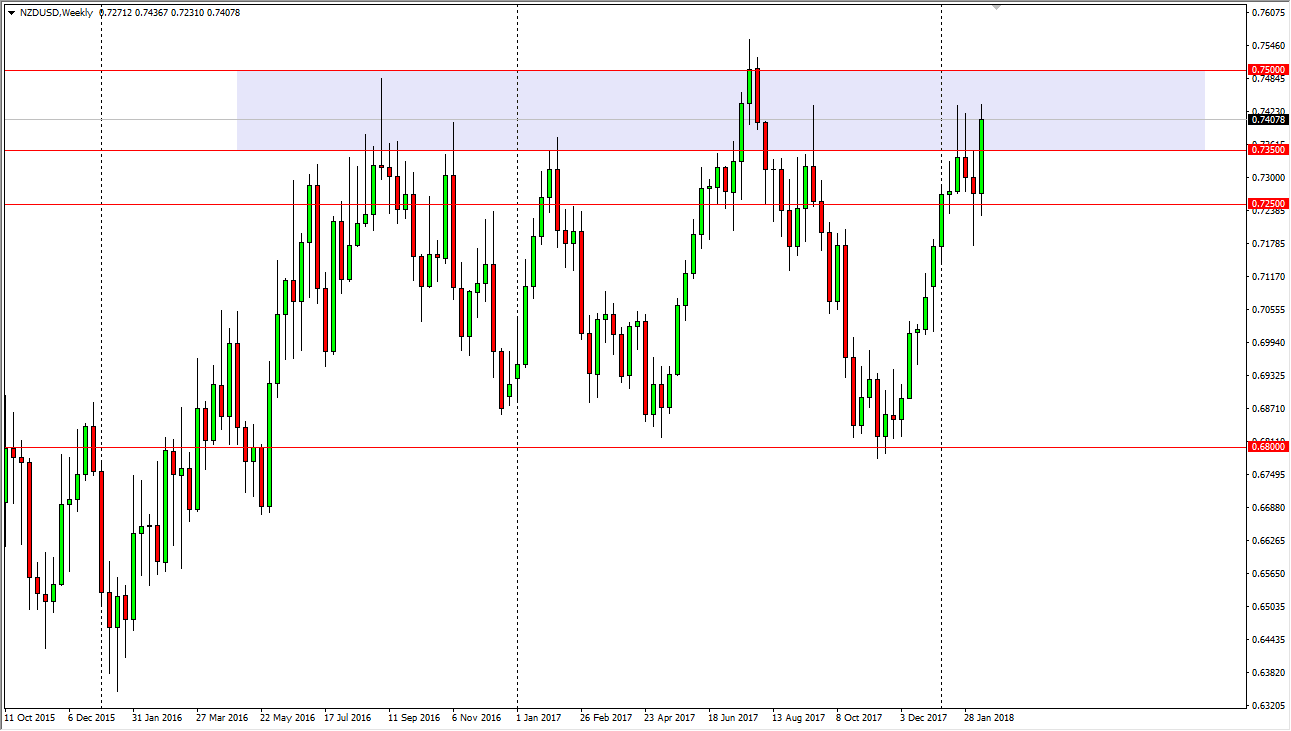Select the red 0.68000 price label
1291x731 pixels.
pos(1267,447)
